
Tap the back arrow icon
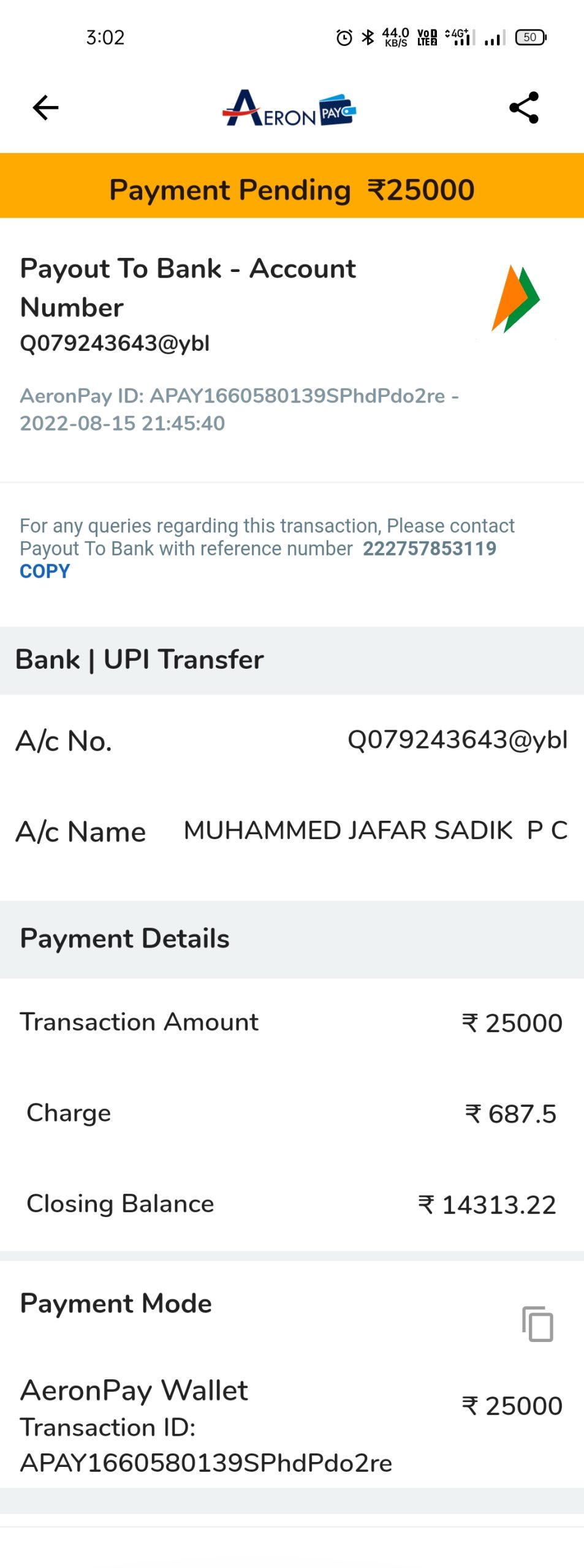tap(45, 108)
